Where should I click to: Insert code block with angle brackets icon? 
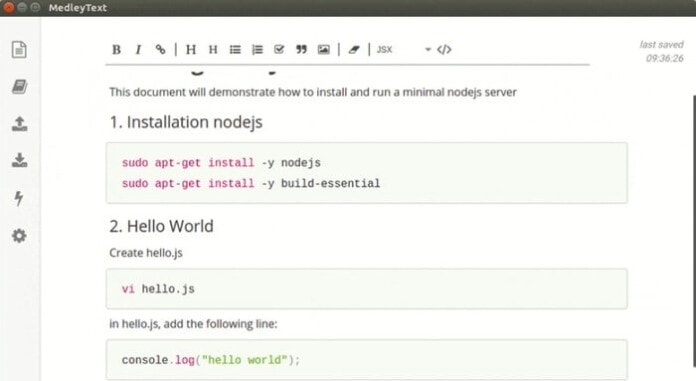(444, 49)
